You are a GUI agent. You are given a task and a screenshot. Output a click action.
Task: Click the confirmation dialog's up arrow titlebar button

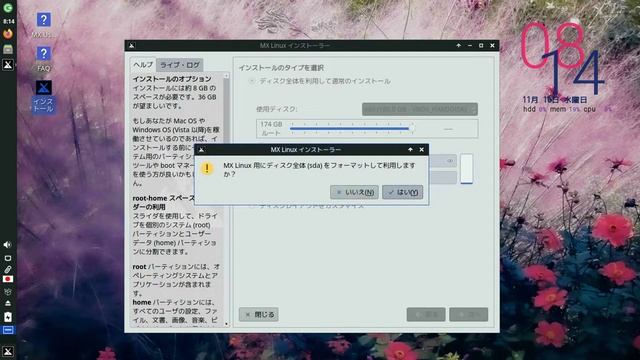[410, 150]
